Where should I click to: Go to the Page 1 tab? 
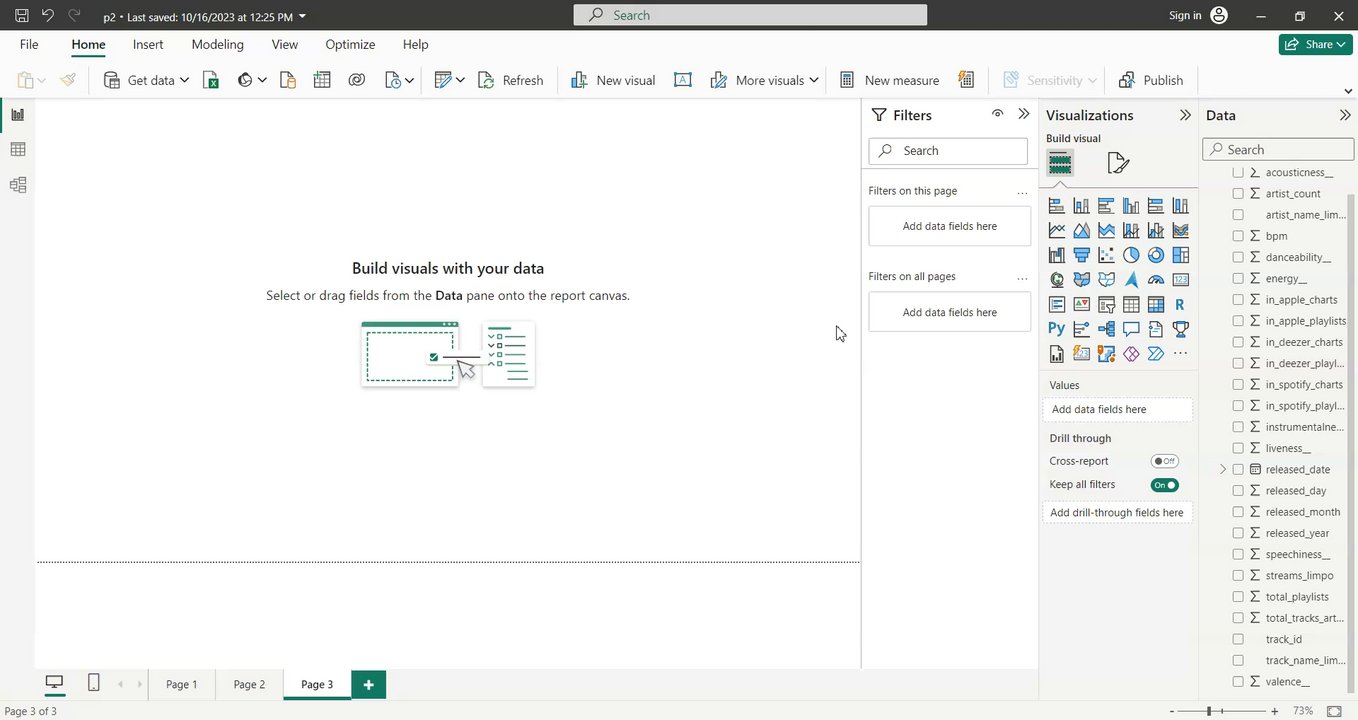coord(182,684)
